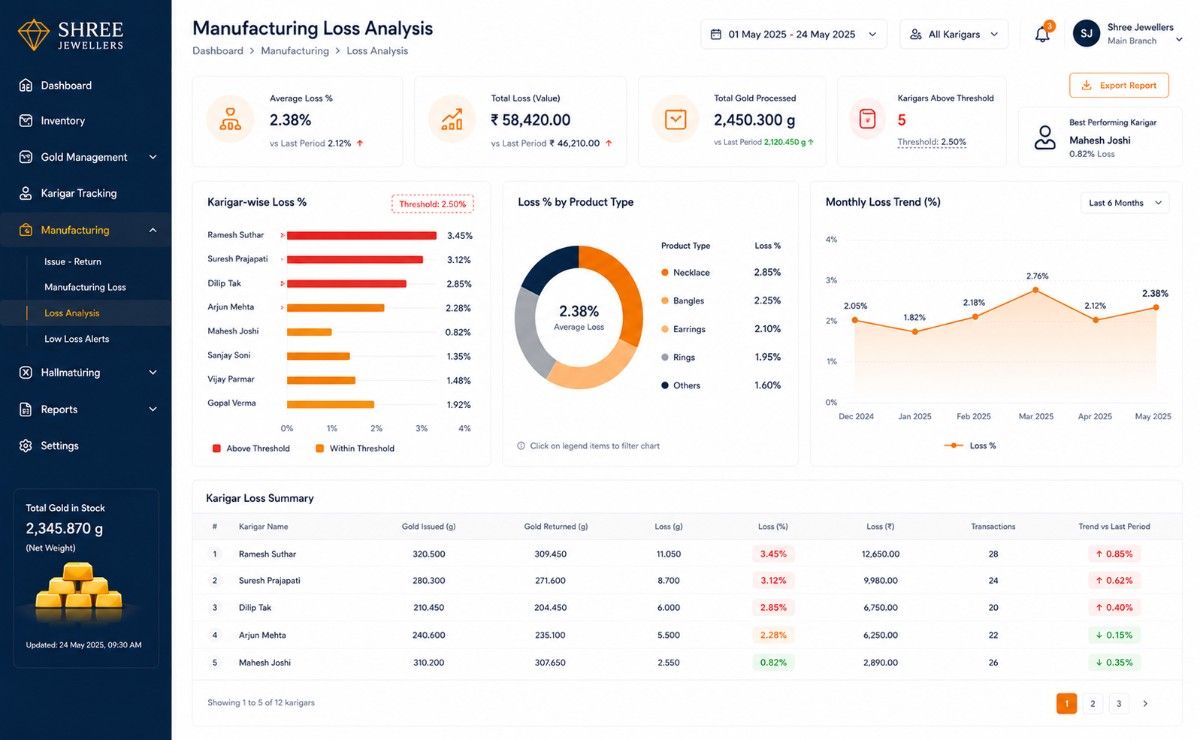Go to pagination page 2

tap(1093, 704)
